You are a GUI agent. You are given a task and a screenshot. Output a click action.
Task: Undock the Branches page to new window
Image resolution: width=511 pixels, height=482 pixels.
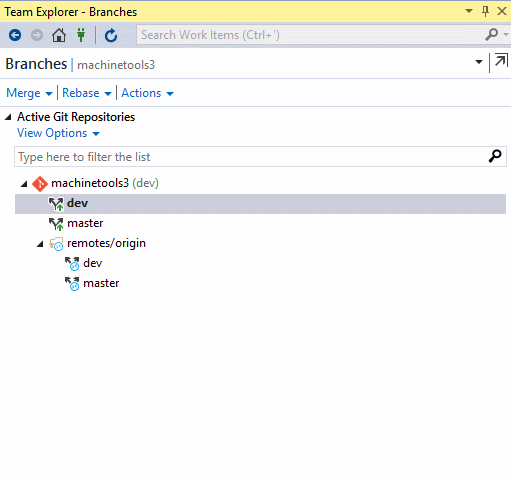click(501, 61)
